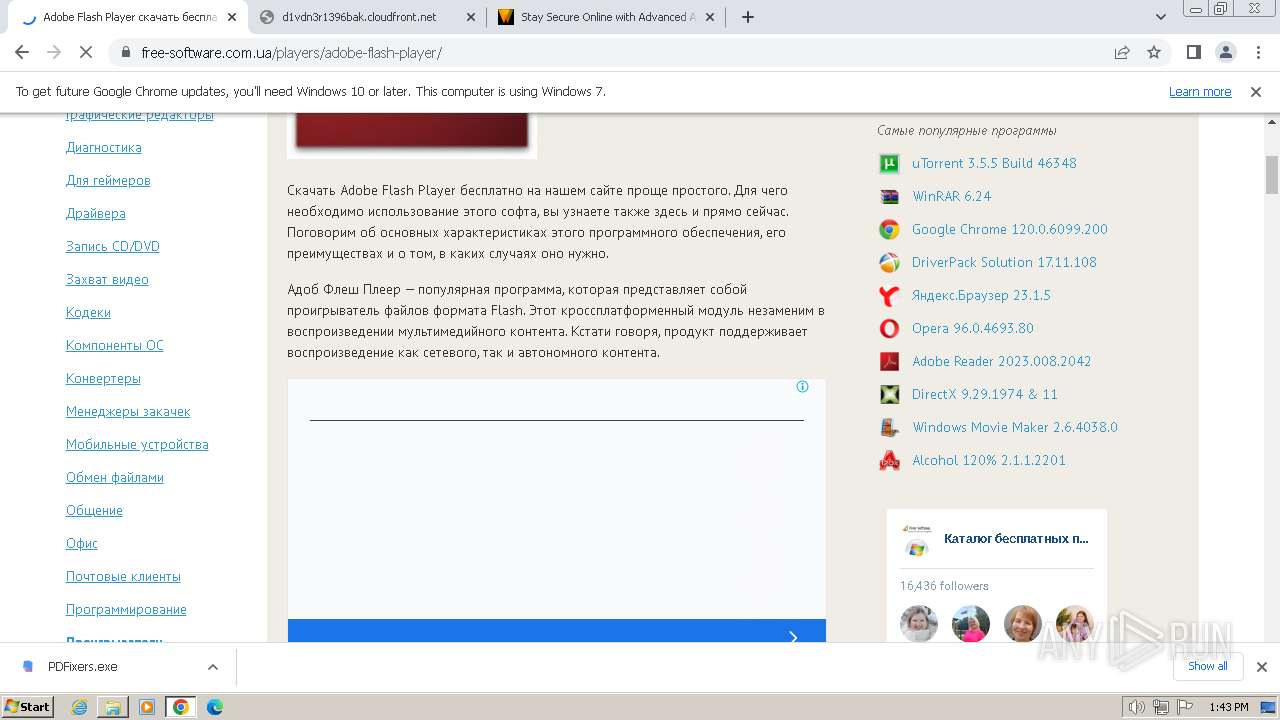Click the Alcohol 120% icon
This screenshot has height=720, width=1280.
pyautogui.click(x=889, y=461)
